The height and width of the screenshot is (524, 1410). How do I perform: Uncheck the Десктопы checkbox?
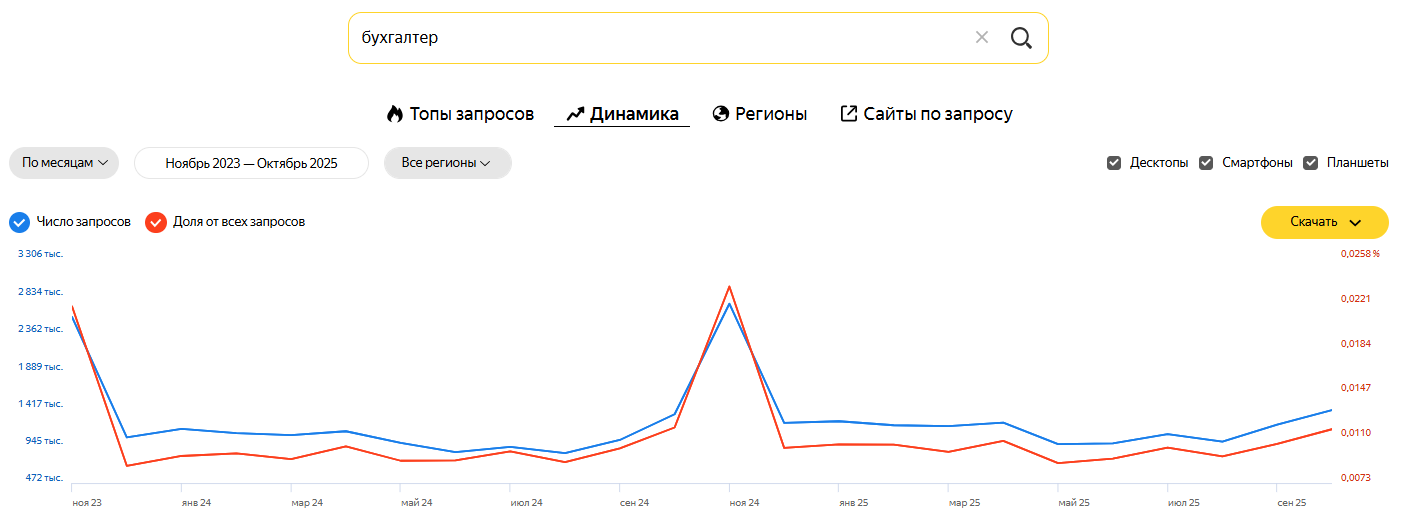coord(1114,163)
